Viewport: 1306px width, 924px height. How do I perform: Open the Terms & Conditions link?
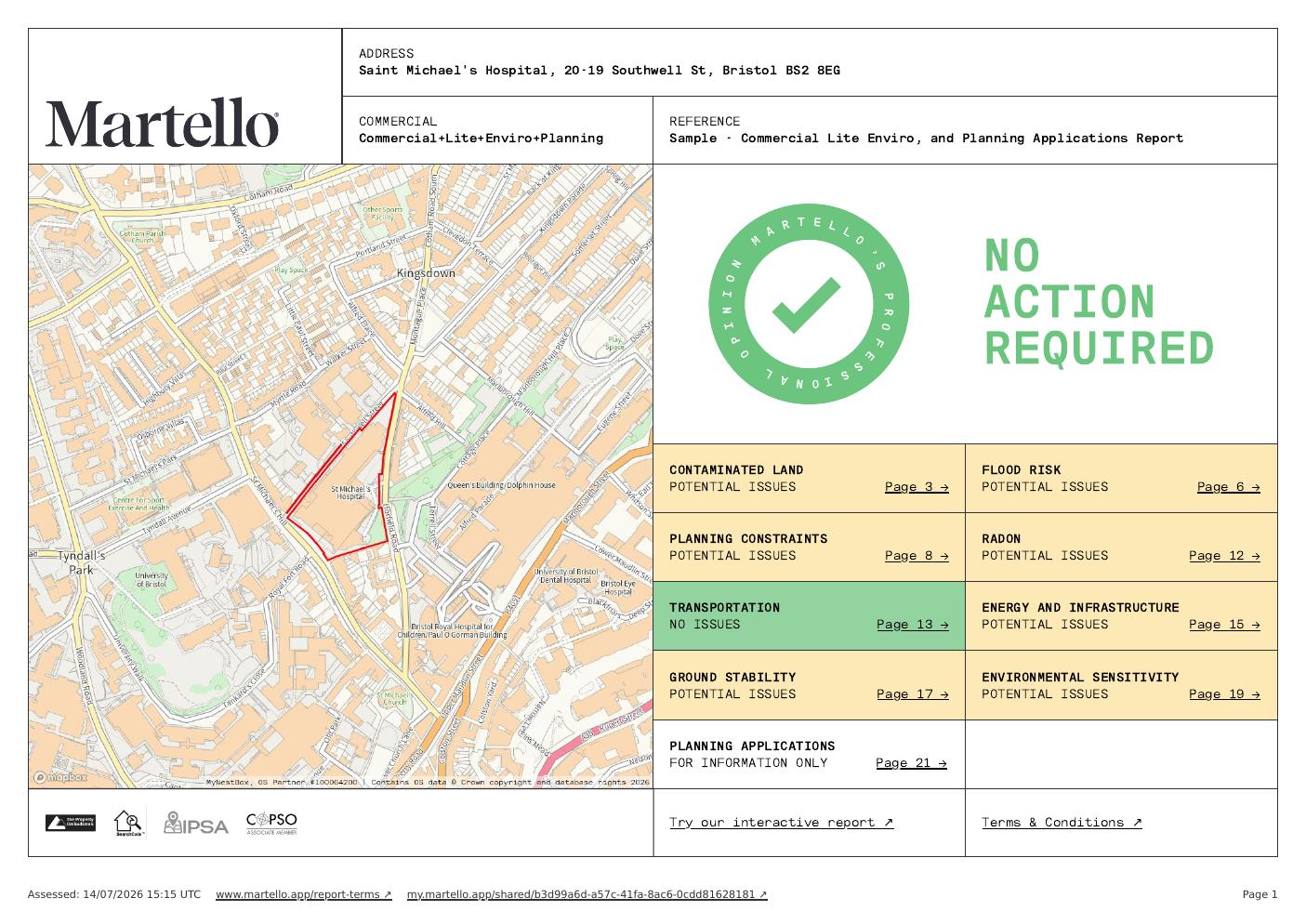point(1062,822)
